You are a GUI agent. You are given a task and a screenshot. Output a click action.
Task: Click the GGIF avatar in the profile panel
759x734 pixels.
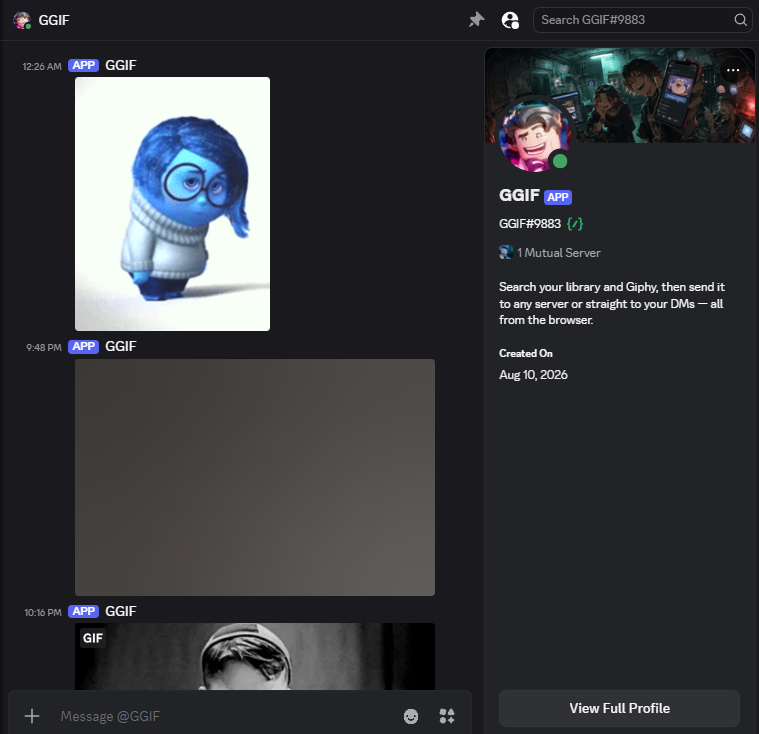pyautogui.click(x=535, y=136)
